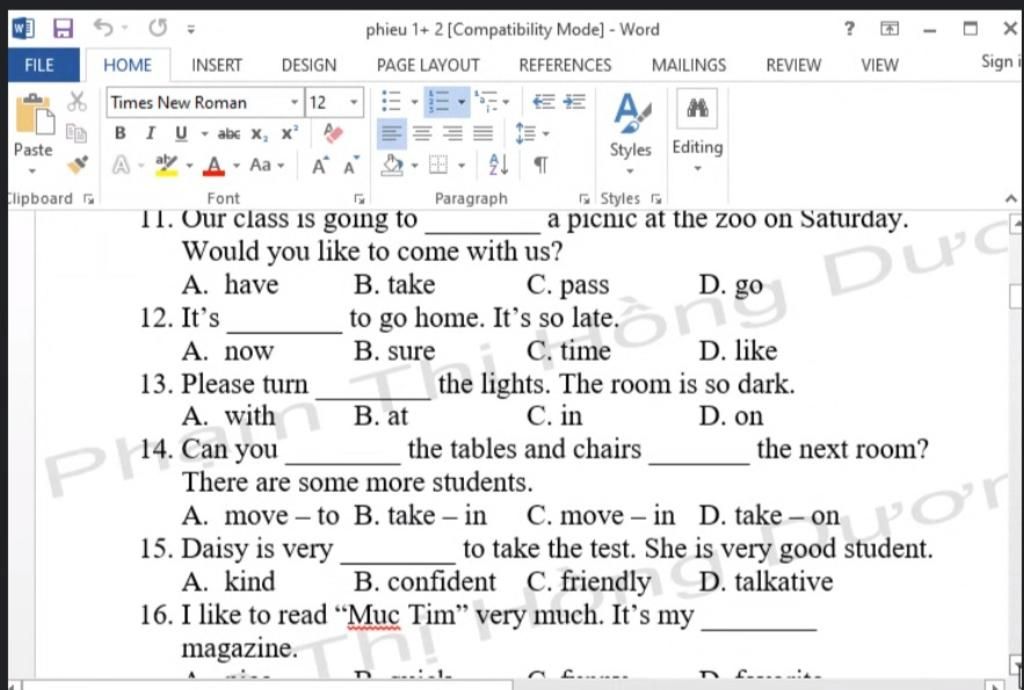Copy the selection
The image size is (1024, 690).
76,133
